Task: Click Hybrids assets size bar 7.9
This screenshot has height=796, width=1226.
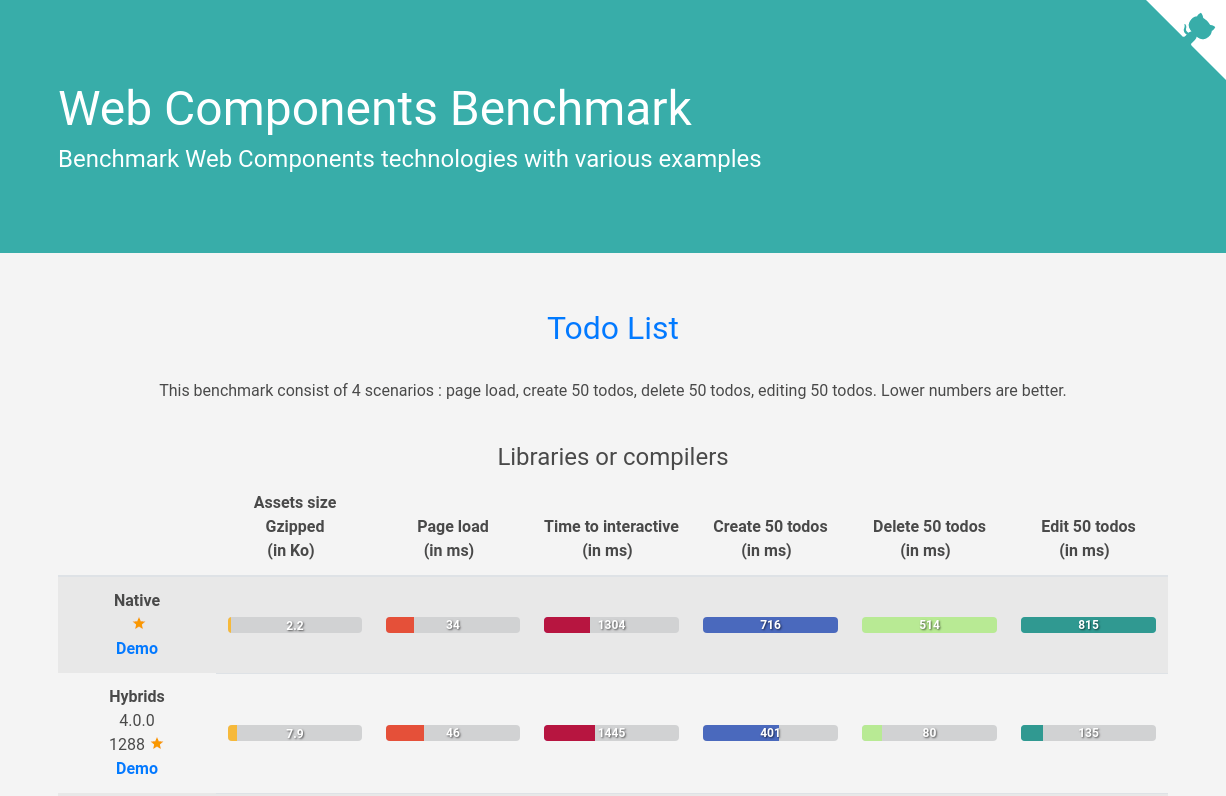Action: click(x=295, y=733)
